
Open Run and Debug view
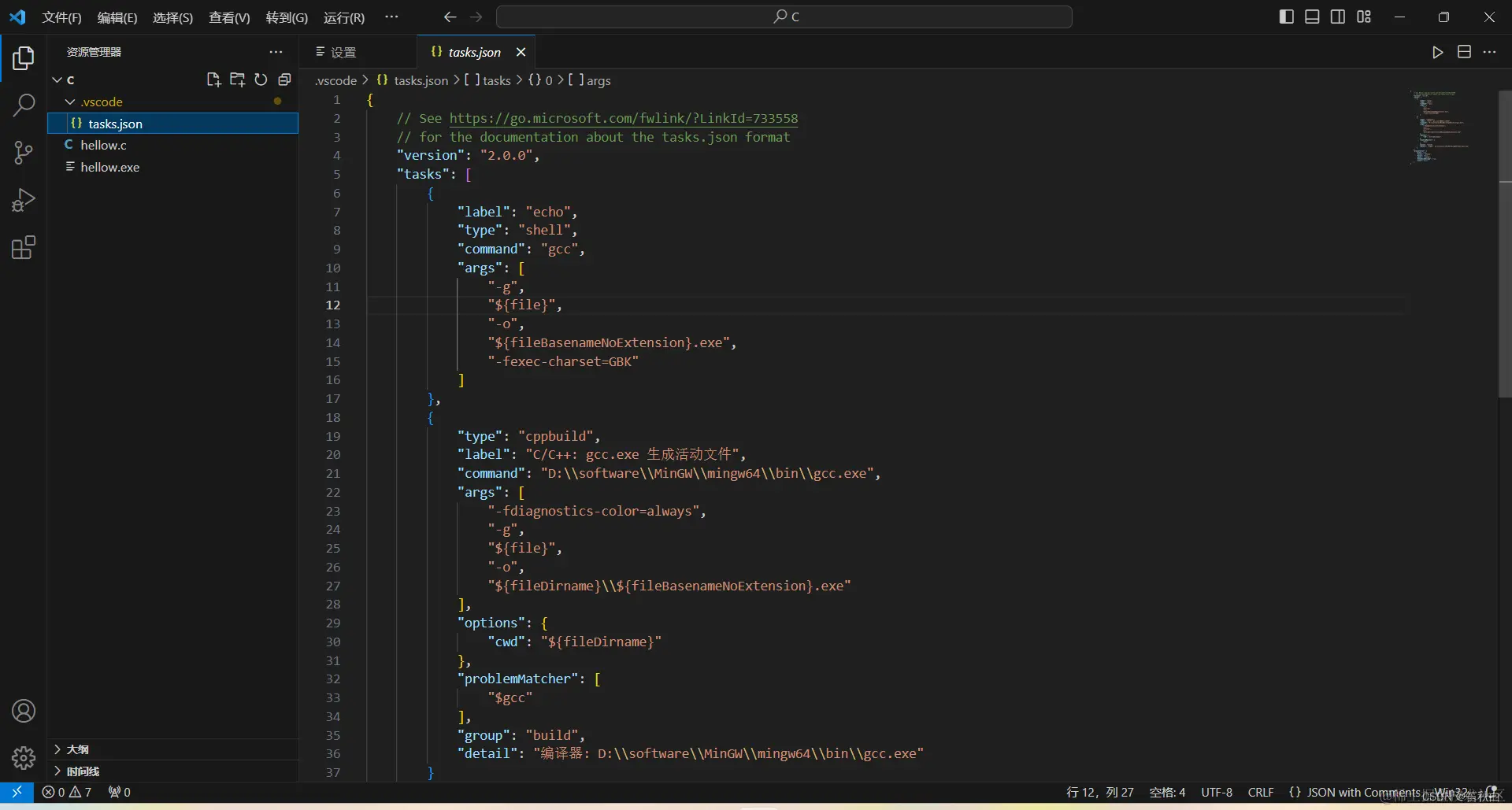pyautogui.click(x=24, y=201)
